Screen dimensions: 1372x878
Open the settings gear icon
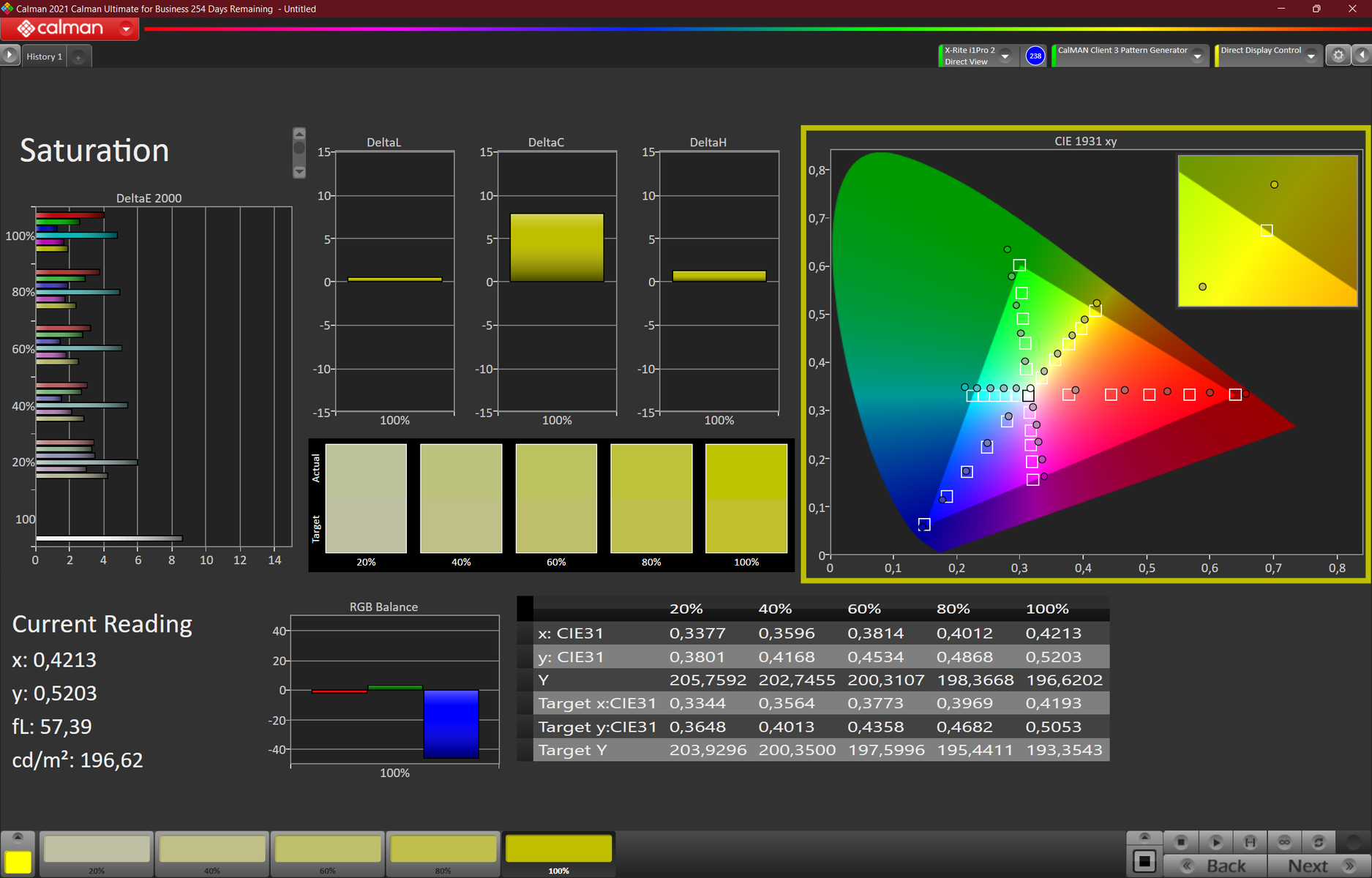[x=1338, y=56]
